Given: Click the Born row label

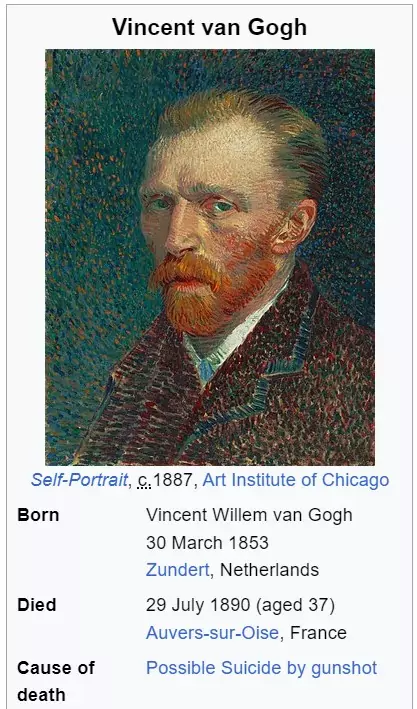Looking at the screenshot, I should [38, 515].
